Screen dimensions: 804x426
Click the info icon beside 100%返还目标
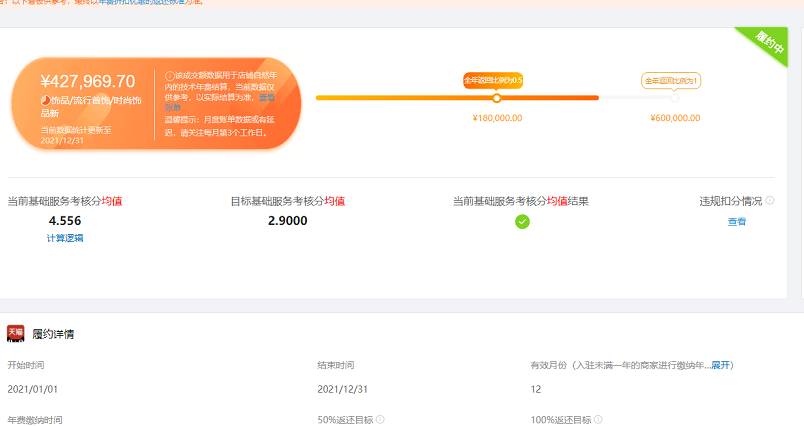598,419
